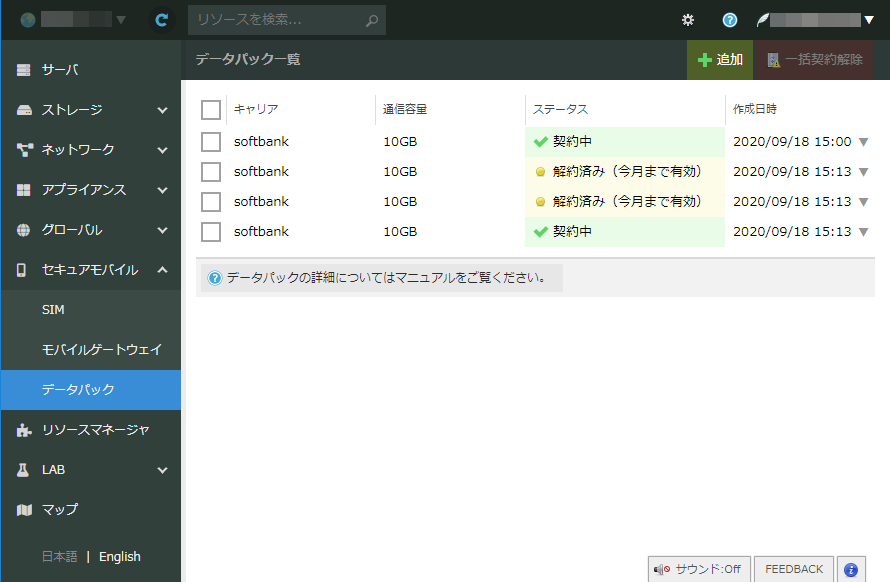This screenshot has width=890, height=582.
Task: Click the magnifier icon in the search box
Action: 372,20
